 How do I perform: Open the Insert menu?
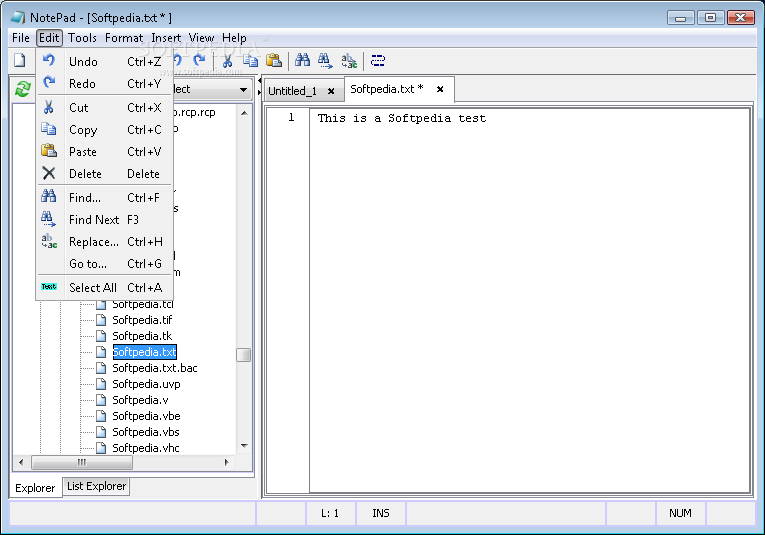coord(166,38)
